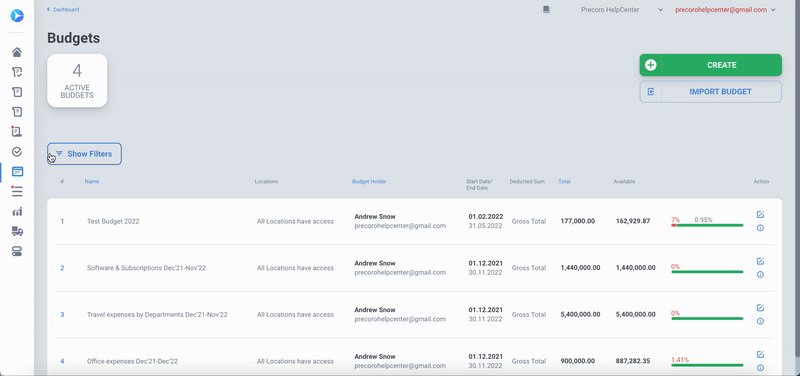Viewport: 800px width, 376px height.
Task: Sort by the Budget Holder column
Action: (369, 182)
